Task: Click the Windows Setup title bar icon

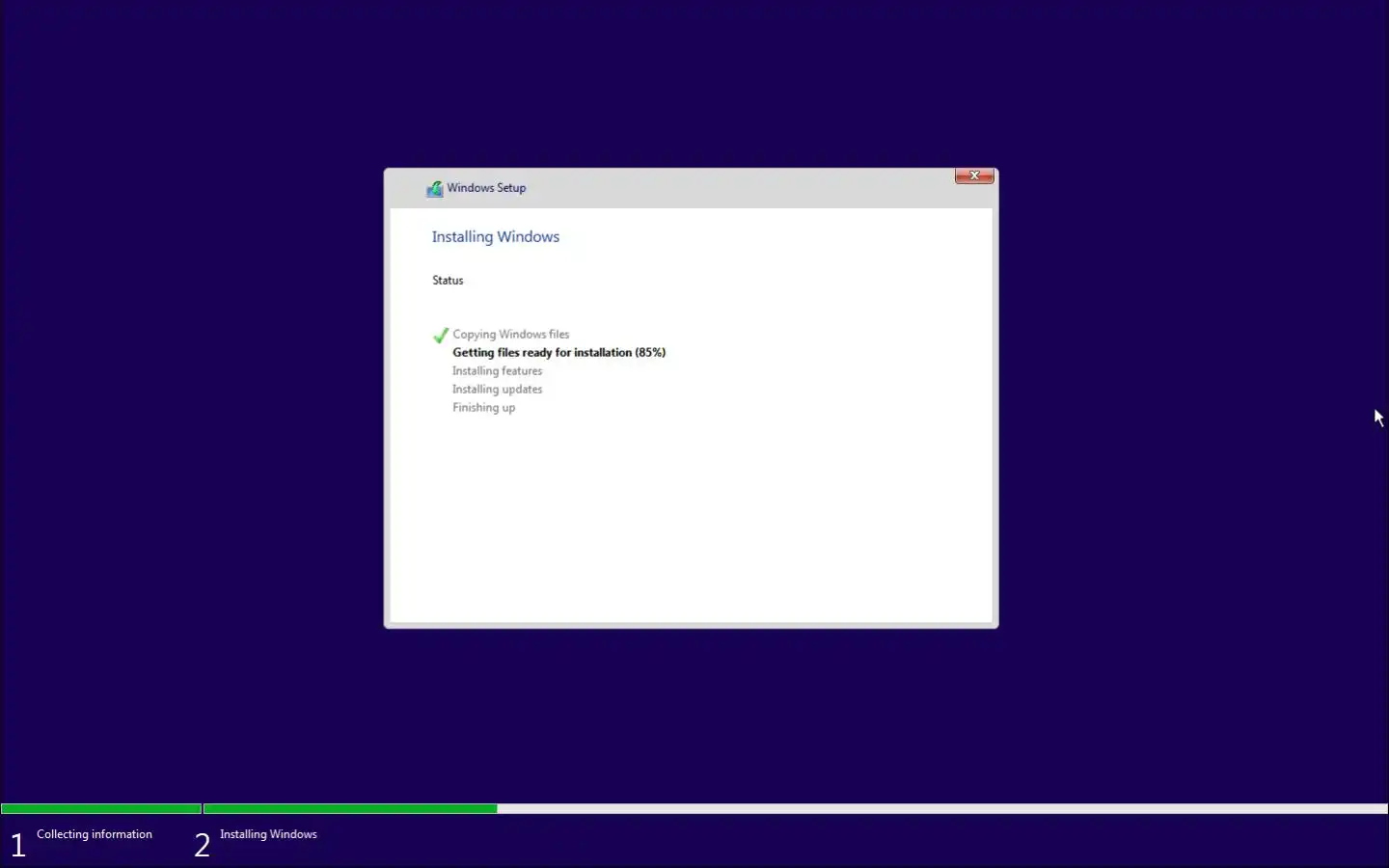Action: pyautogui.click(x=434, y=189)
